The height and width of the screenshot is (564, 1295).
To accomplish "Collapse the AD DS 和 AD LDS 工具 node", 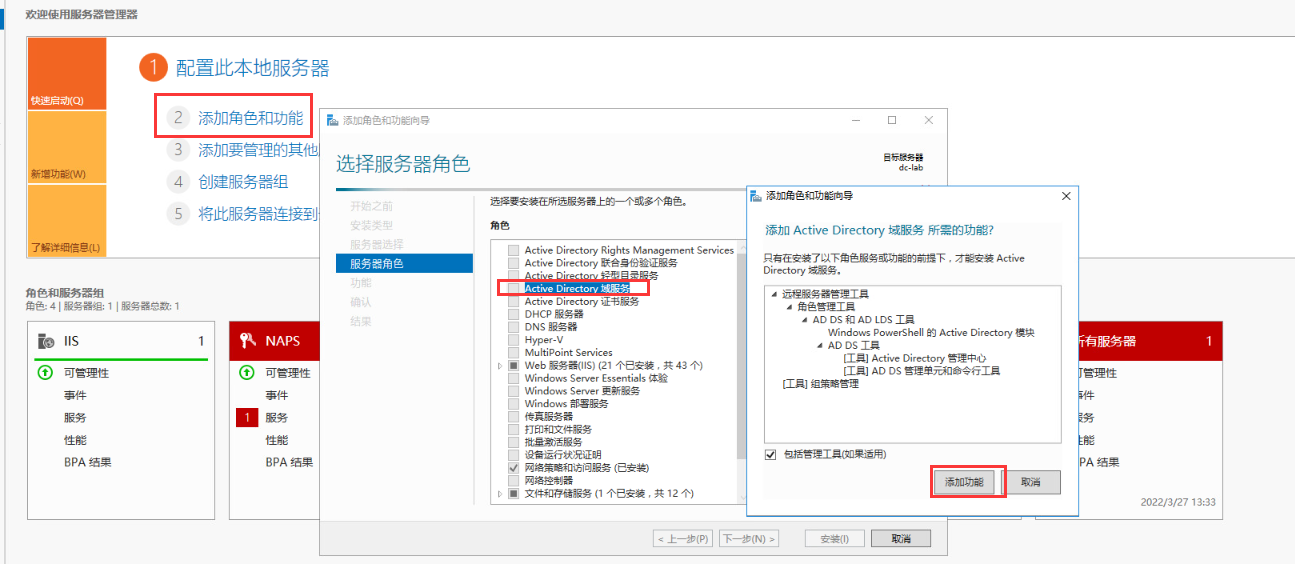I will [804, 320].
